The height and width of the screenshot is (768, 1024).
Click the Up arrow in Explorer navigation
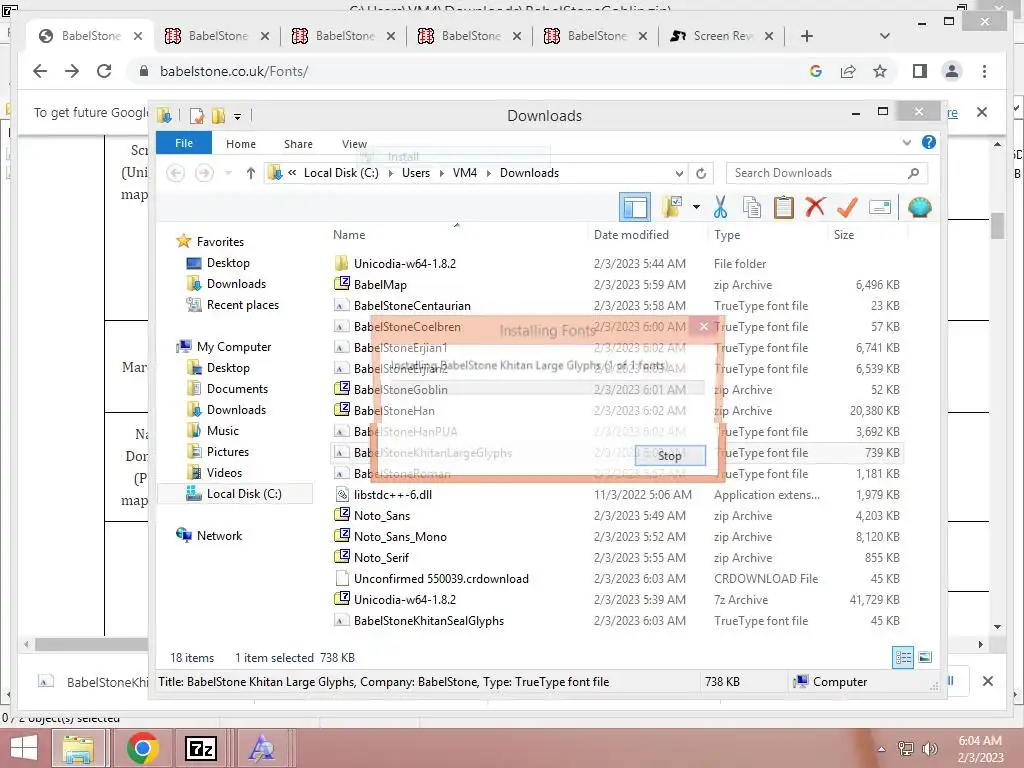251,173
